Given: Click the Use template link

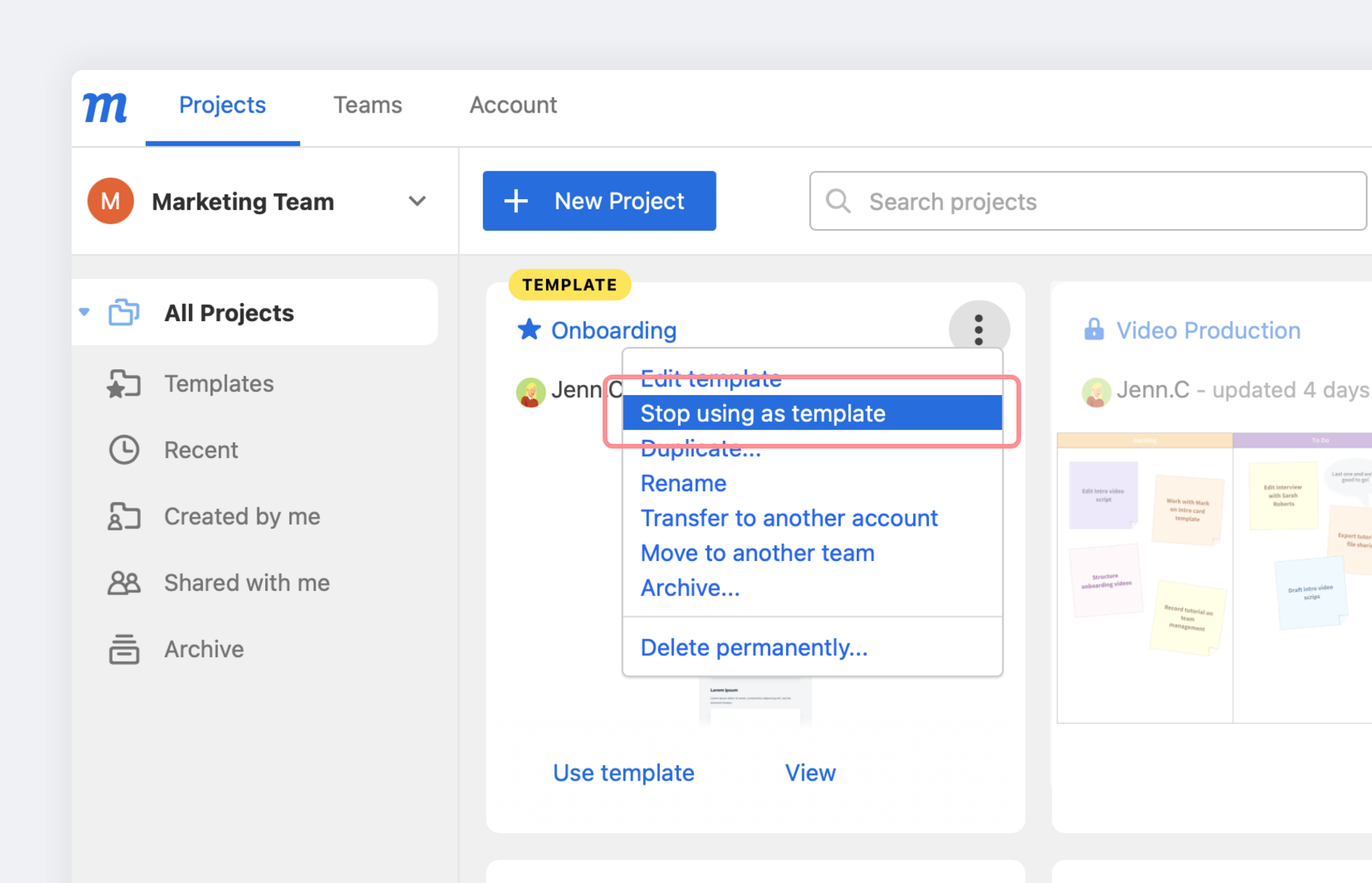Looking at the screenshot, I should click(x=623, y=773).
